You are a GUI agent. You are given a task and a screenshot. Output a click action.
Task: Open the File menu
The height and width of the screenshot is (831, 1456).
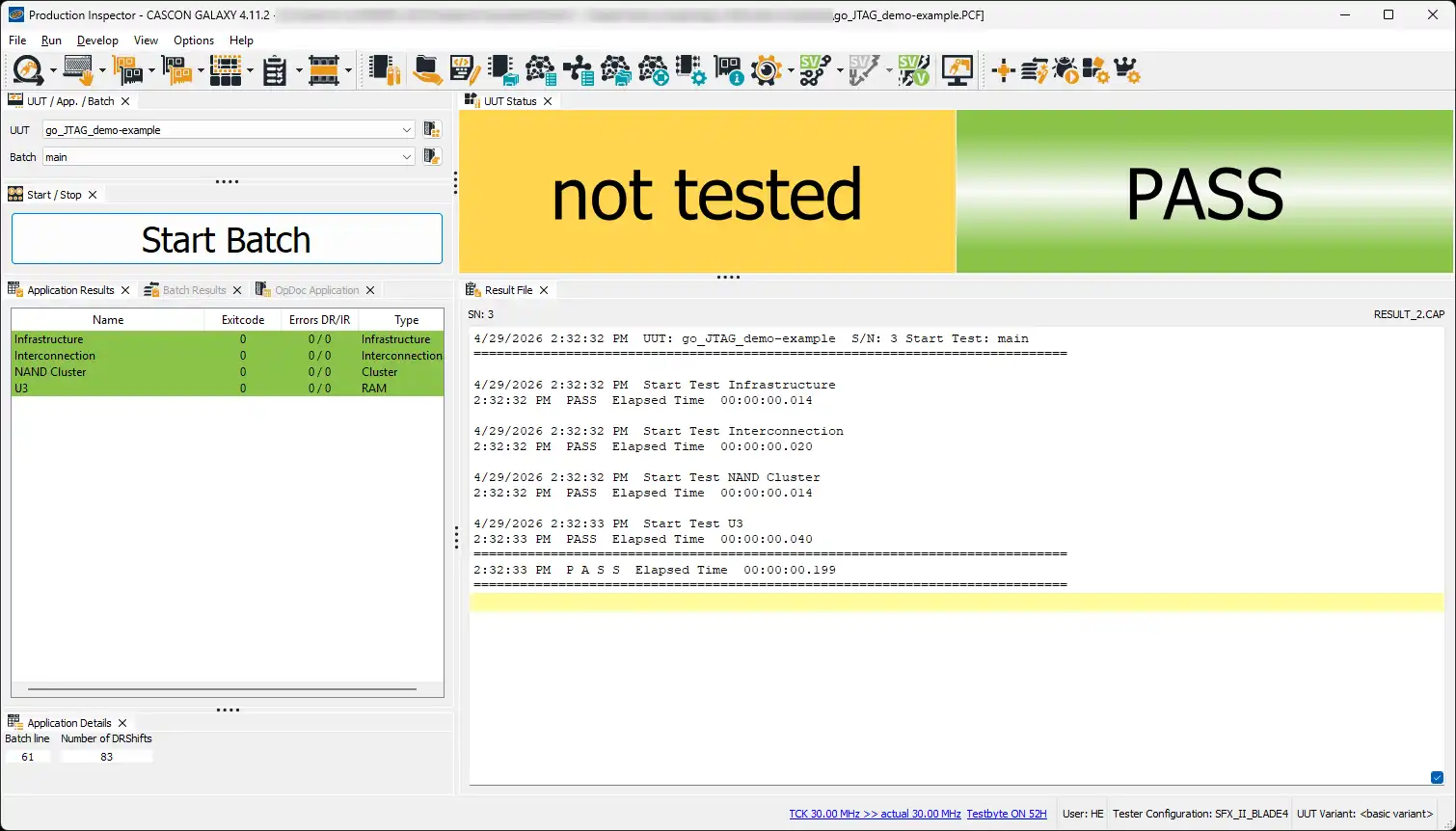click(17, 40)
